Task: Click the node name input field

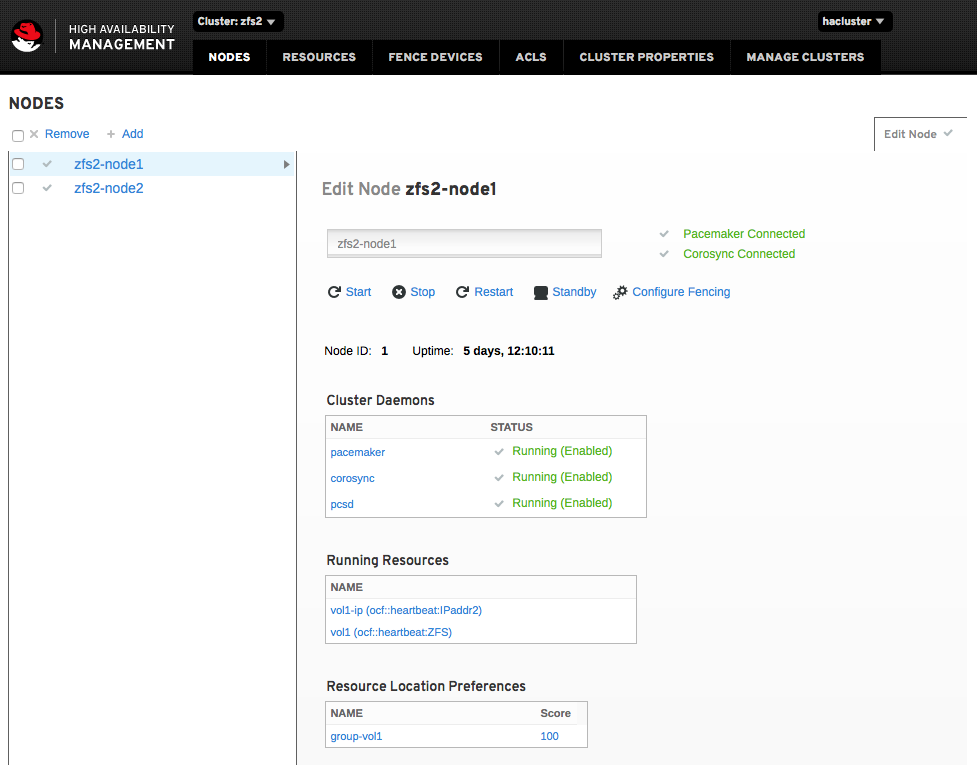Action: [463, 243]
